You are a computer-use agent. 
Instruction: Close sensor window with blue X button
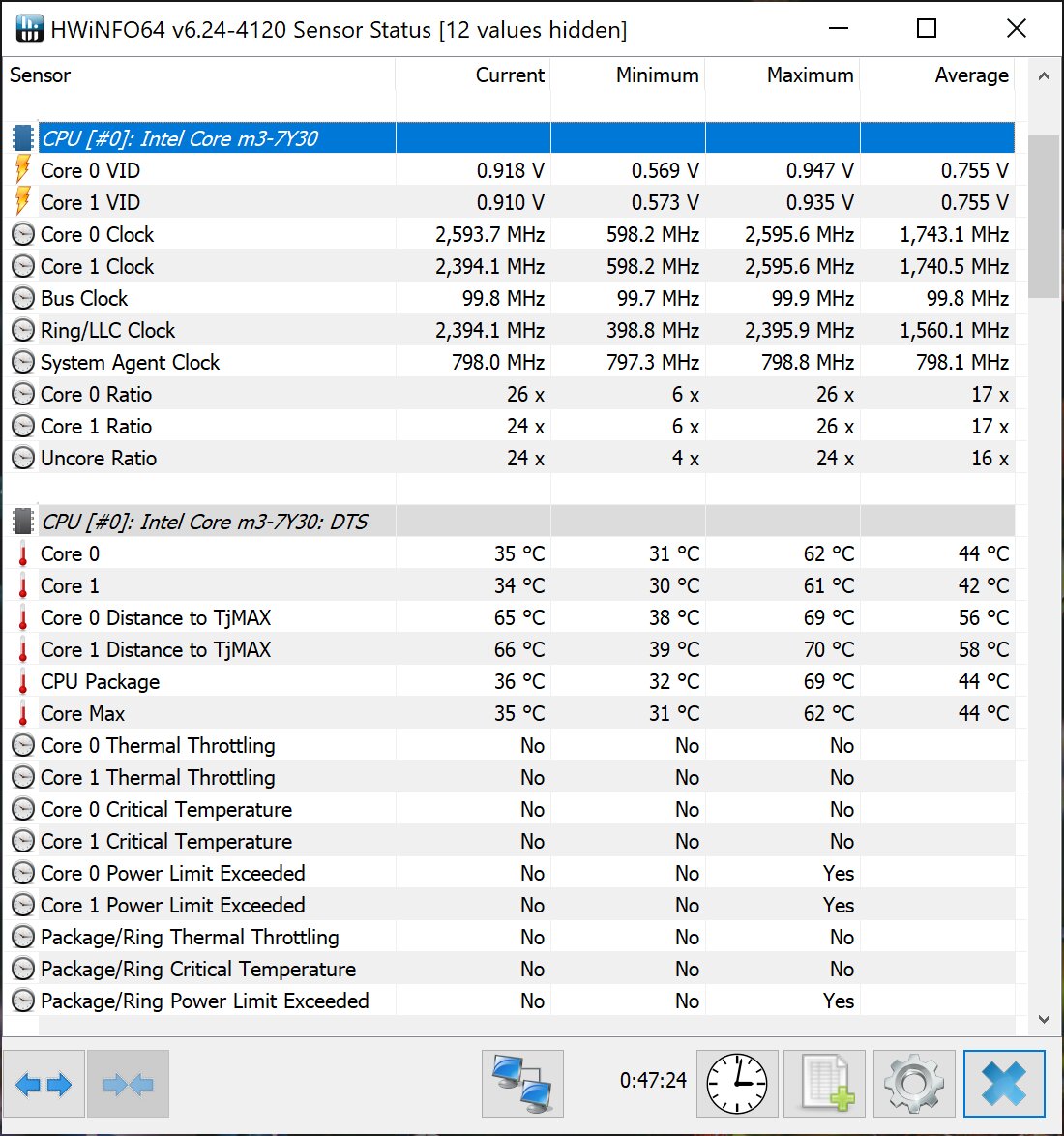click(1004, 1084)
